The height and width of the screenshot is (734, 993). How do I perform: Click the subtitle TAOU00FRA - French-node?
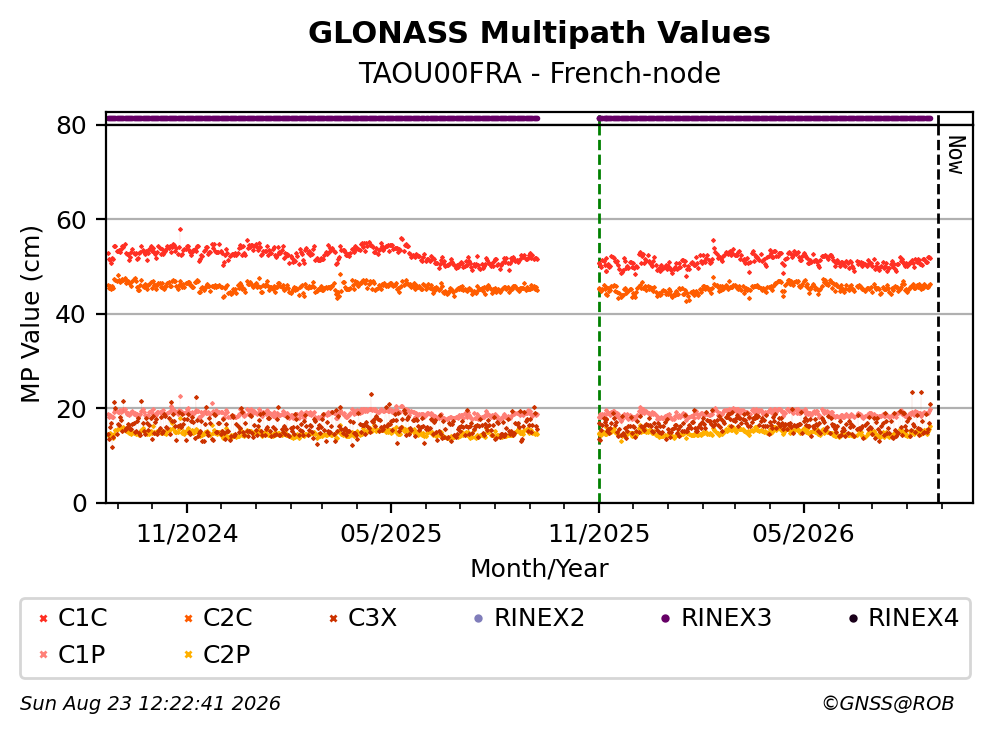(x=540, y=73)
